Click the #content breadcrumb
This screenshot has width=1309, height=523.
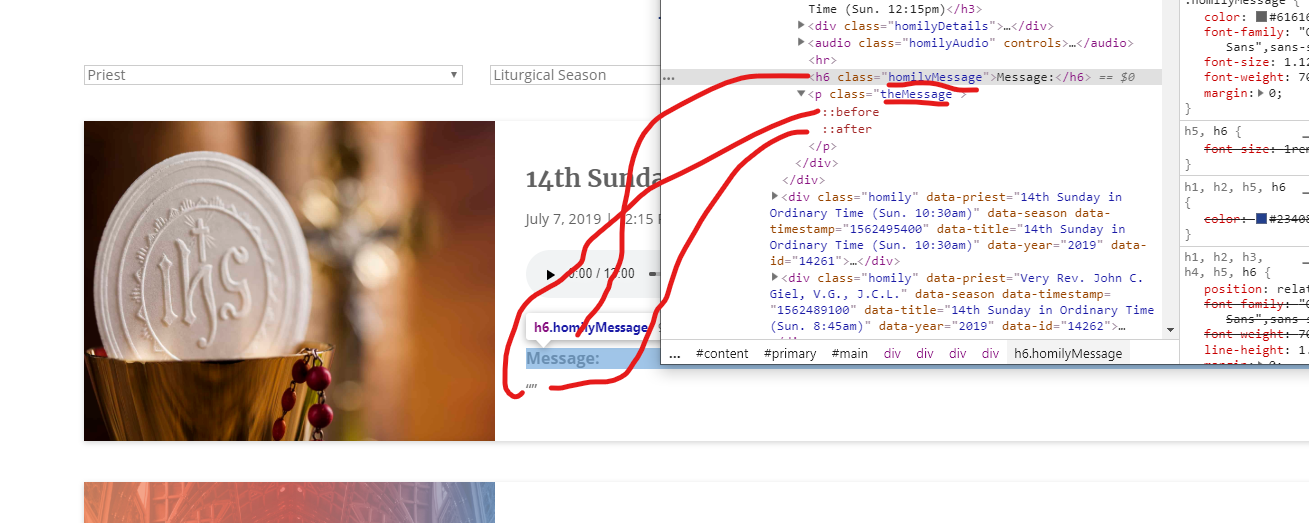722,353
